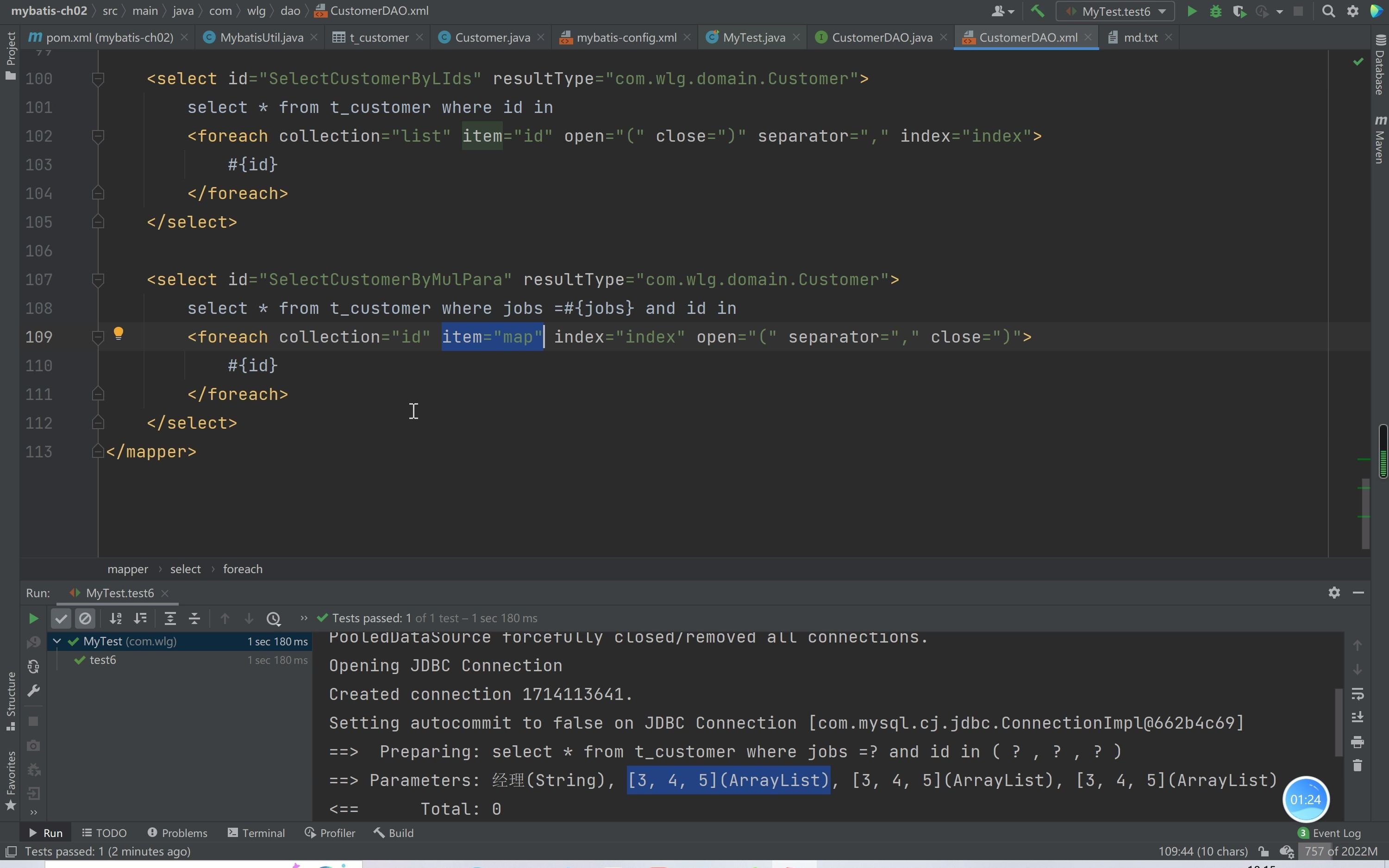1389x868 pixels.
Task: Sort tests alphabetically in Run toolbar
Action: pyautogui.click(x=115, y=618)
